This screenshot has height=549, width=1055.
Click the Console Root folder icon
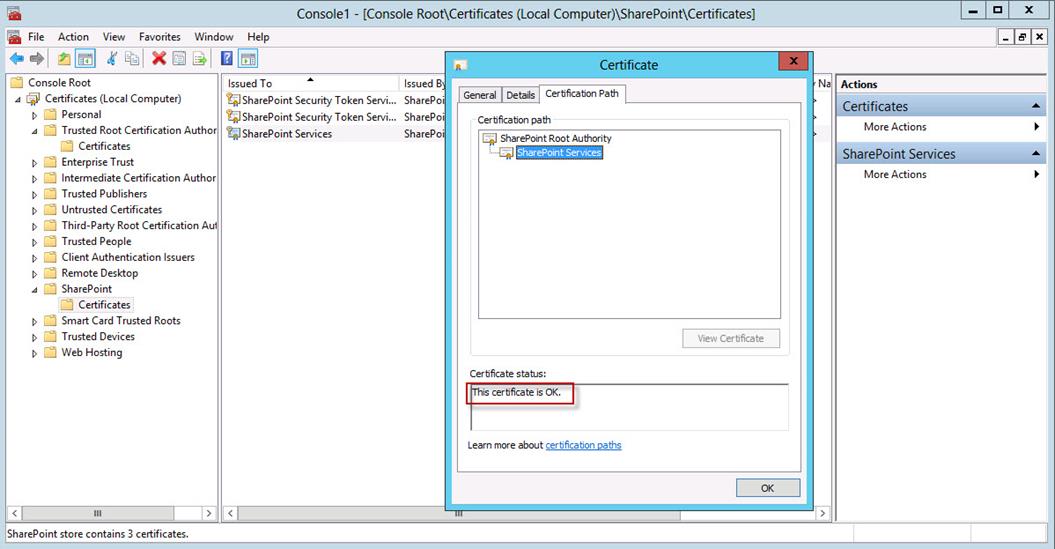pos(17,83)
